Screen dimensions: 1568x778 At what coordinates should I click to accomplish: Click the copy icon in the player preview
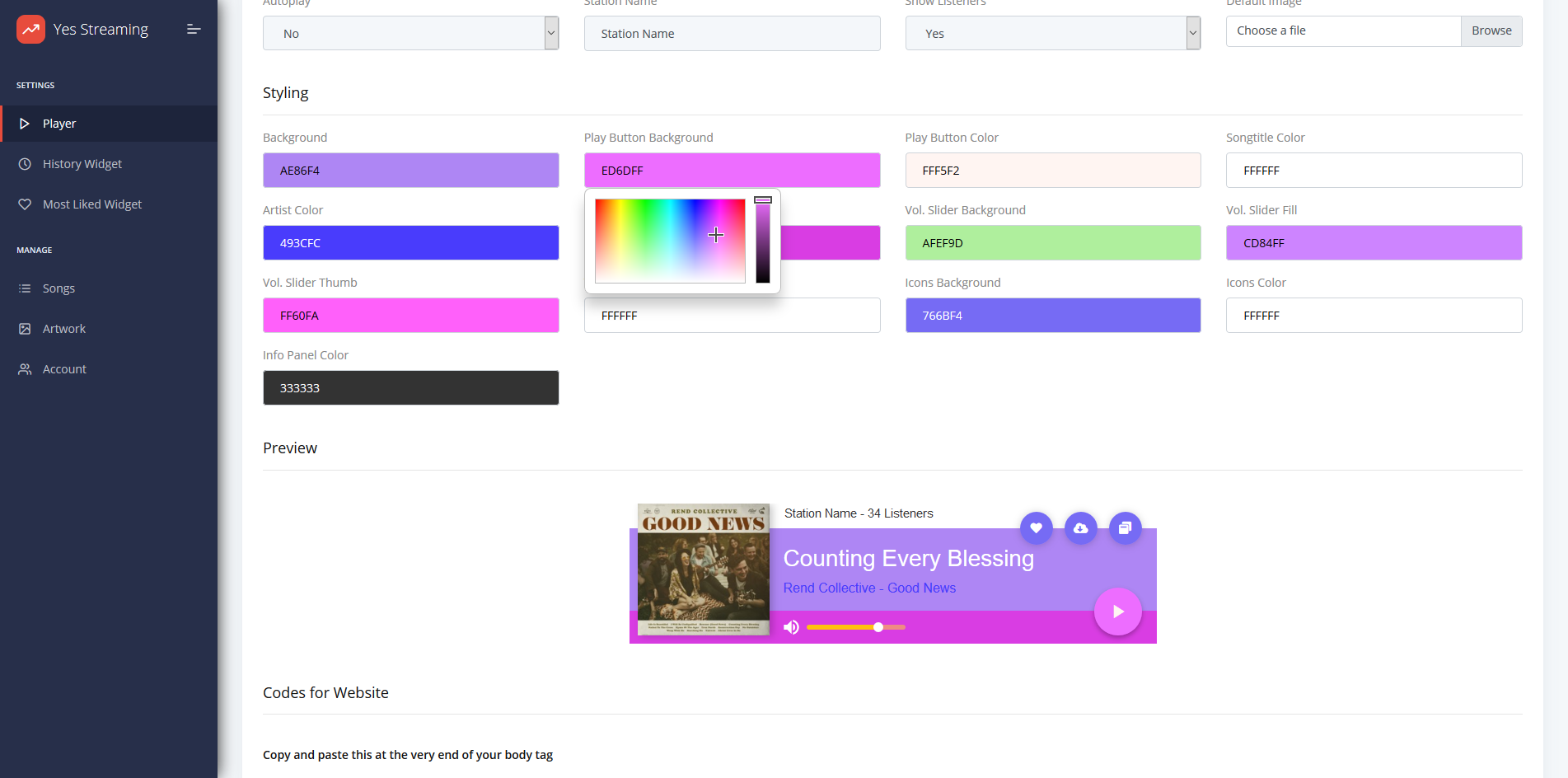(1125, 528)
